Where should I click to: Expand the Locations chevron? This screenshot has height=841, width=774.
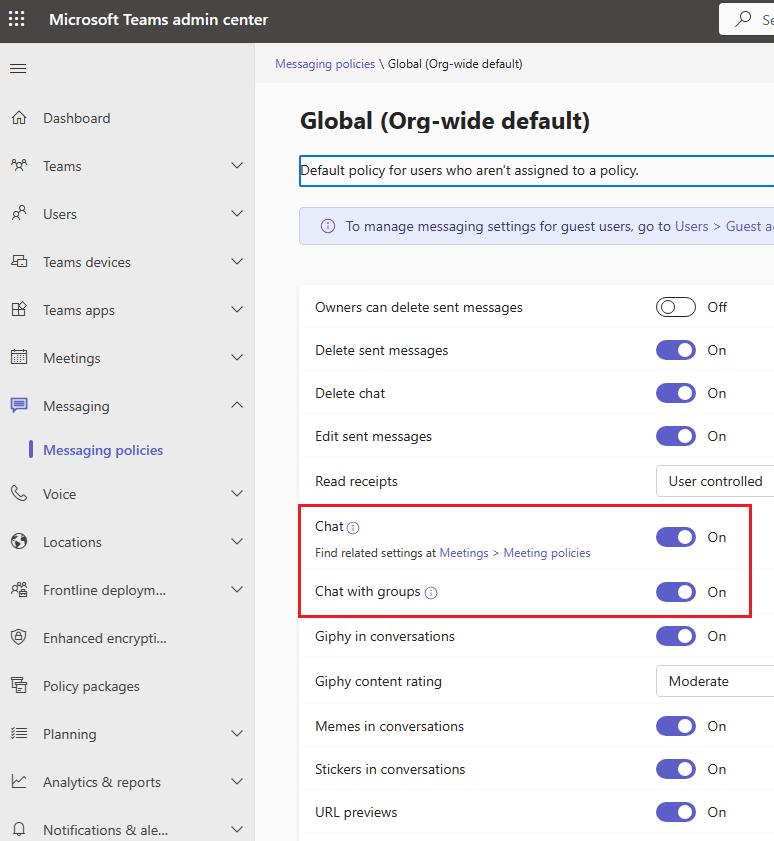pyautogui.click(x=237, y=541)
